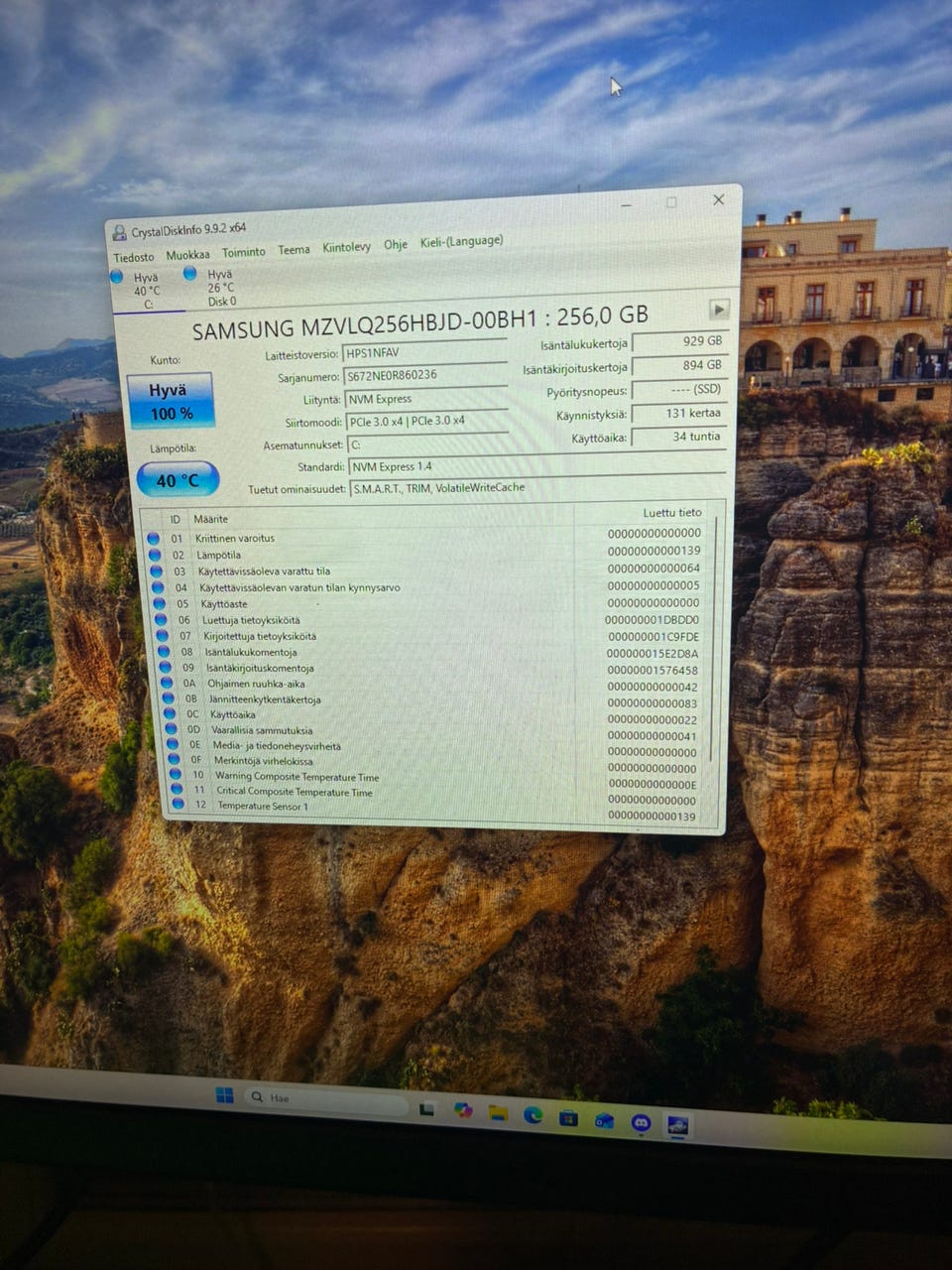Open the Teema menu
The width and height of the screenshot is (952, 1270).
coord(294,250)
